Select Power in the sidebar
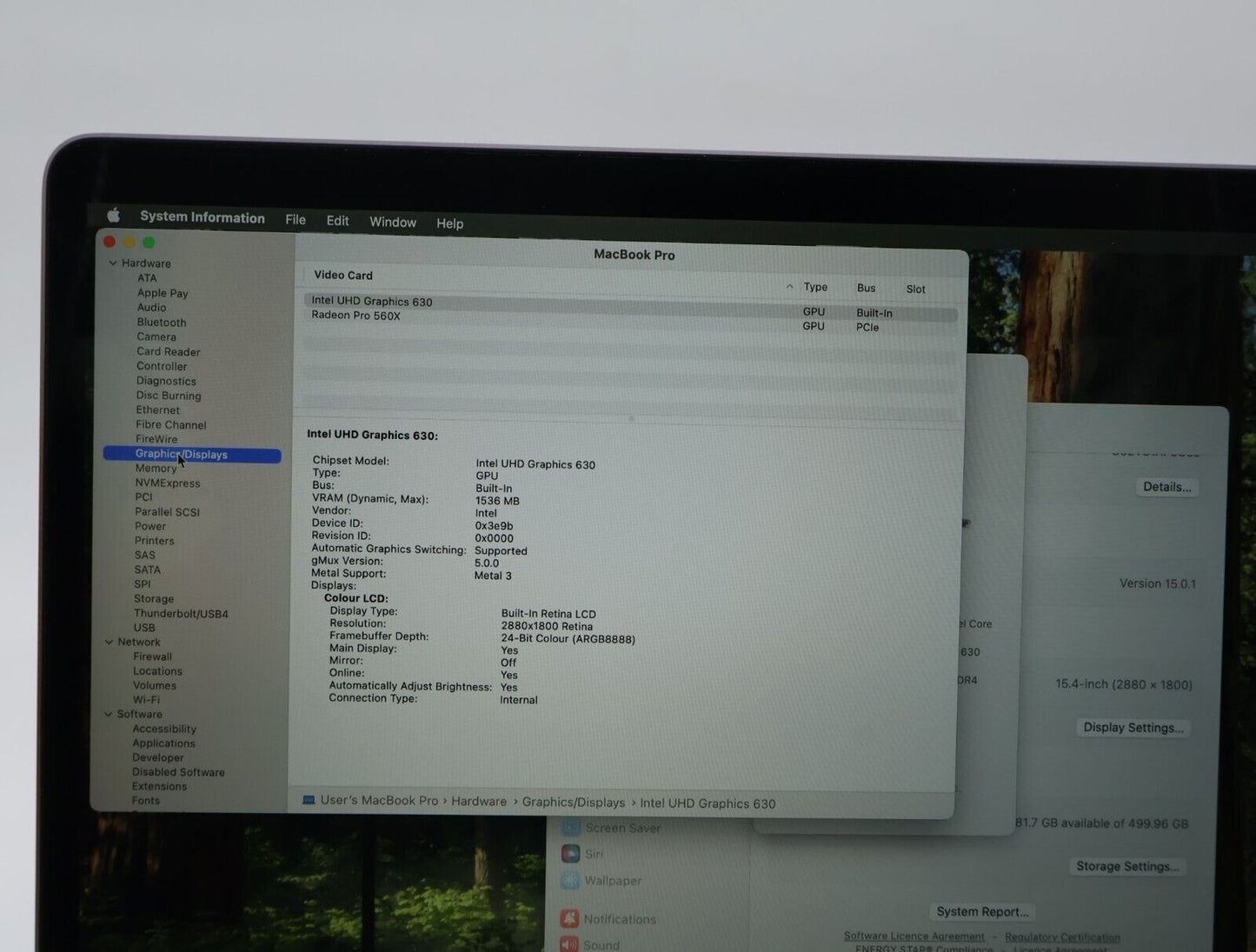Viewport: 1256px width, 952px height. pyautogui.click(x=150, y=527)
